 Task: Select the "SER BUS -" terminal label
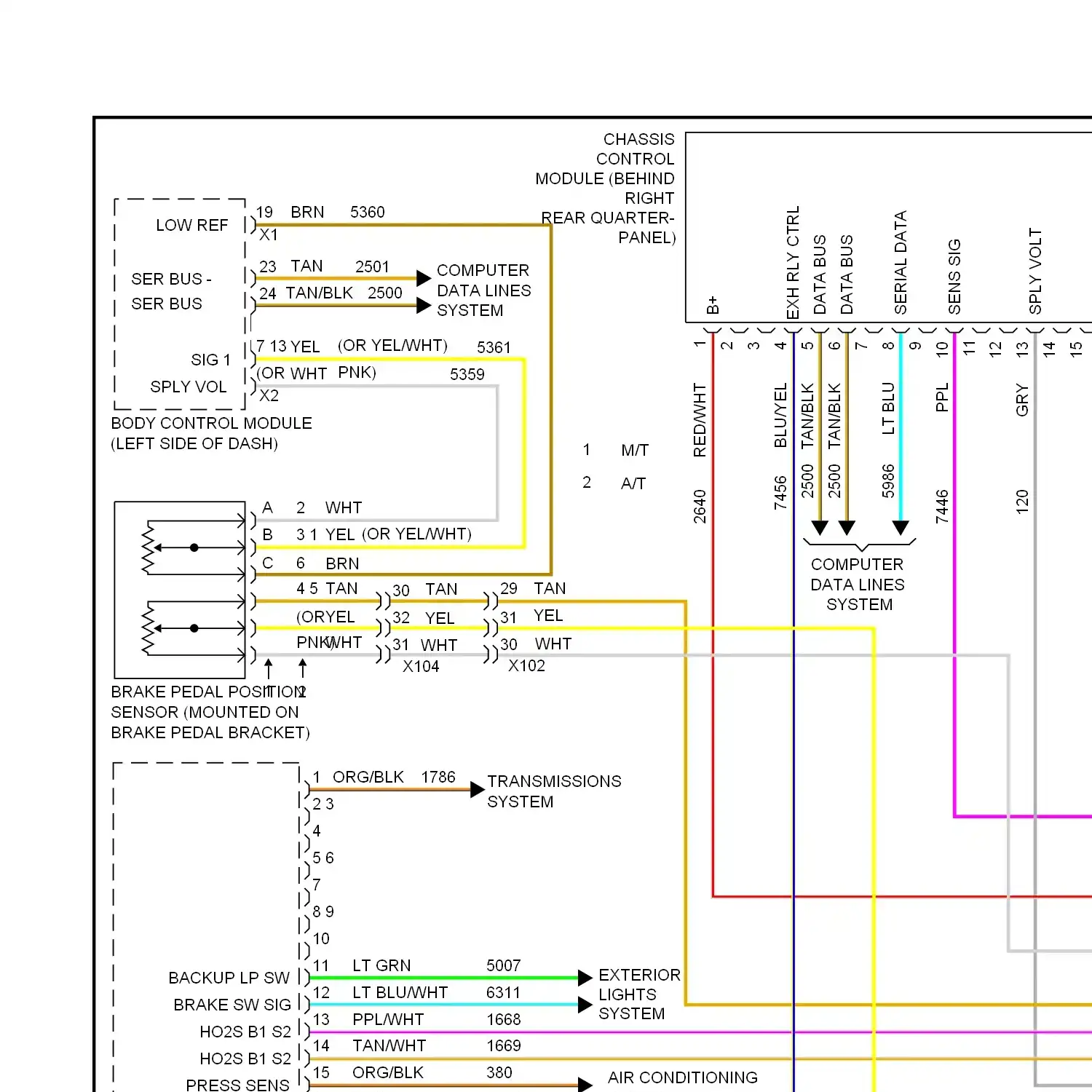tap(171, 279)
